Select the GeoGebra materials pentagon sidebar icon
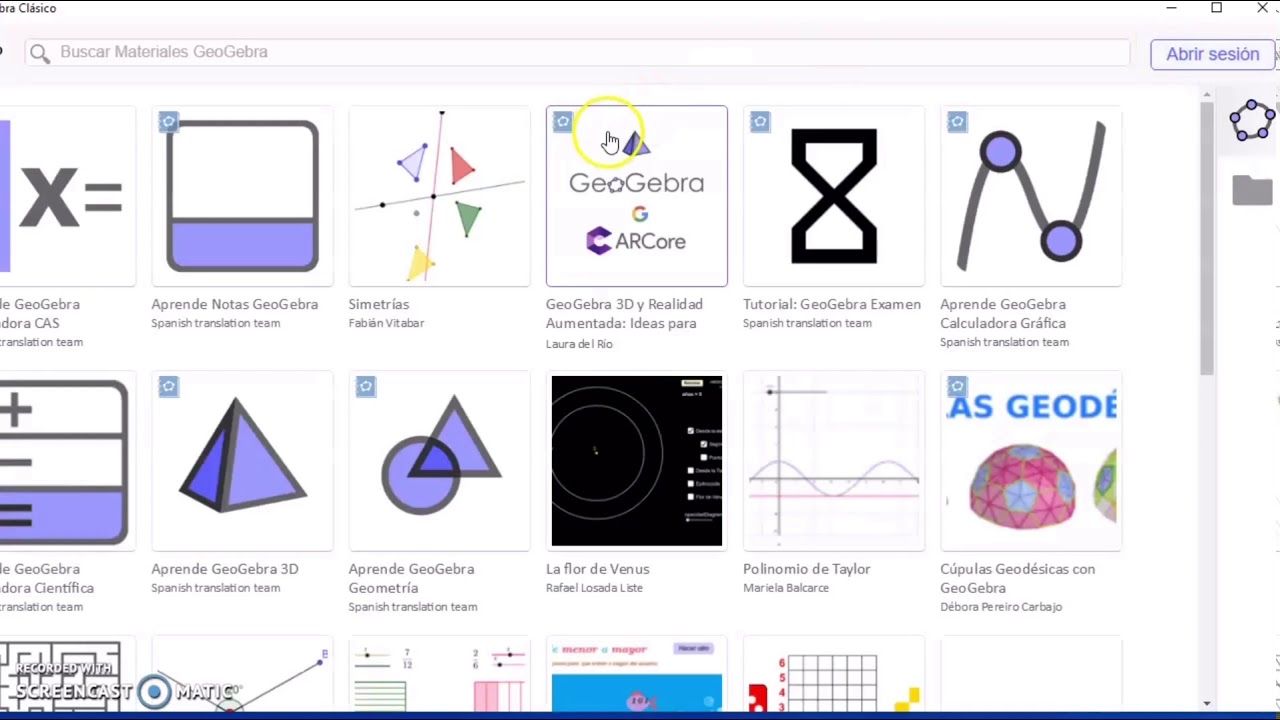The image size is (1280, 720). click(1252, 121)
